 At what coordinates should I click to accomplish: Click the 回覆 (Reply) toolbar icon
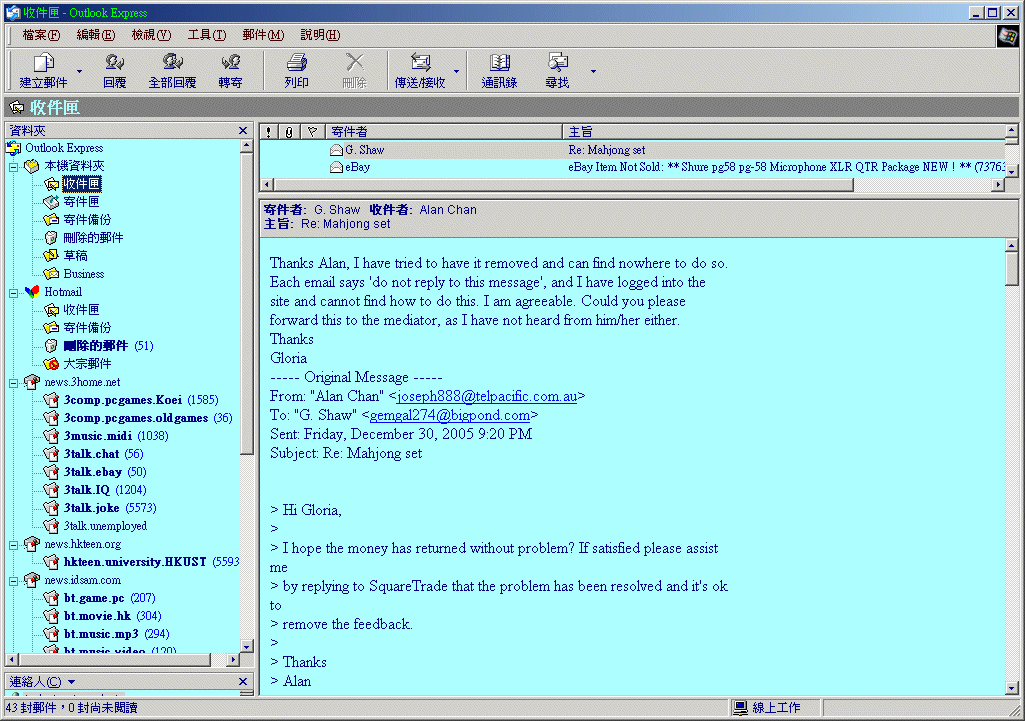pyautogui.click(x=114, y=63)
